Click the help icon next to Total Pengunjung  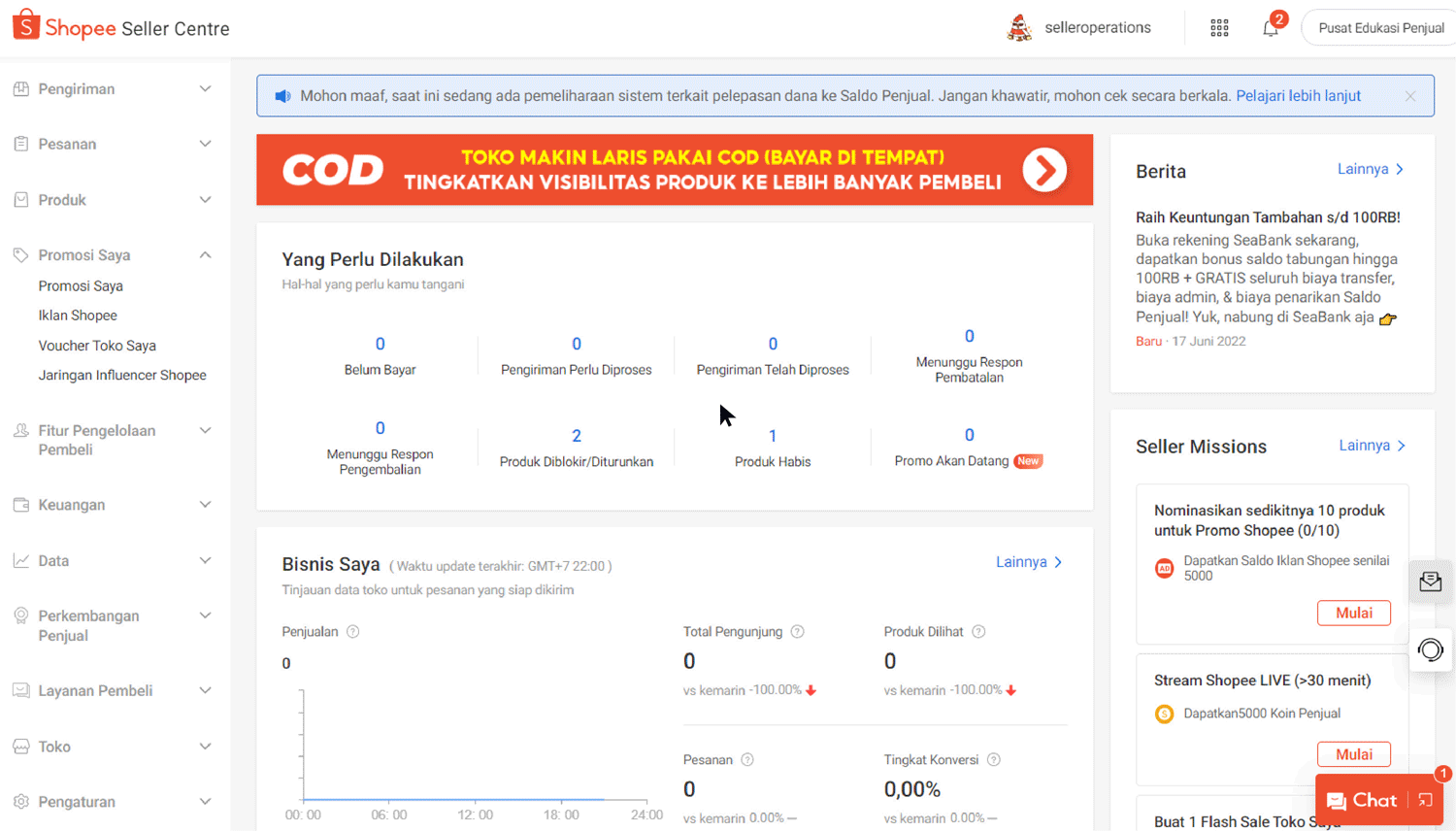(797, 632)
